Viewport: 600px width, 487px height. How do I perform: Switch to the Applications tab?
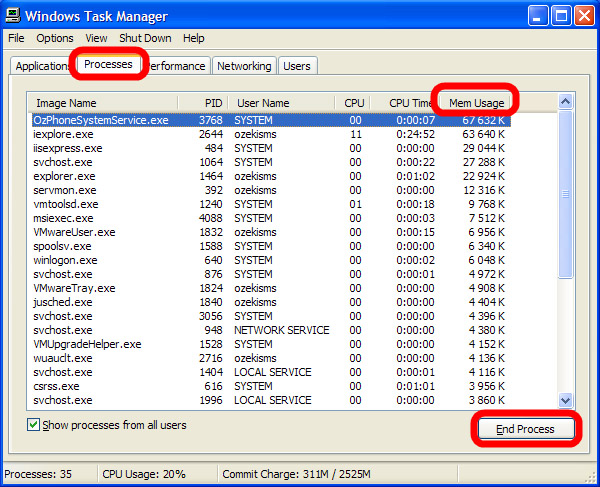coord(41,66)
